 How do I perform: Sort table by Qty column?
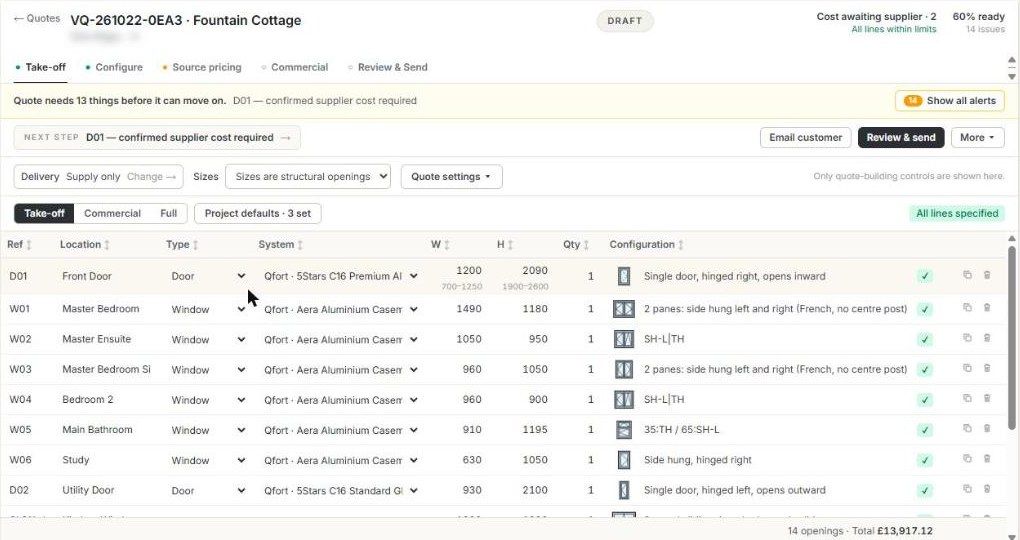[576, 245]
